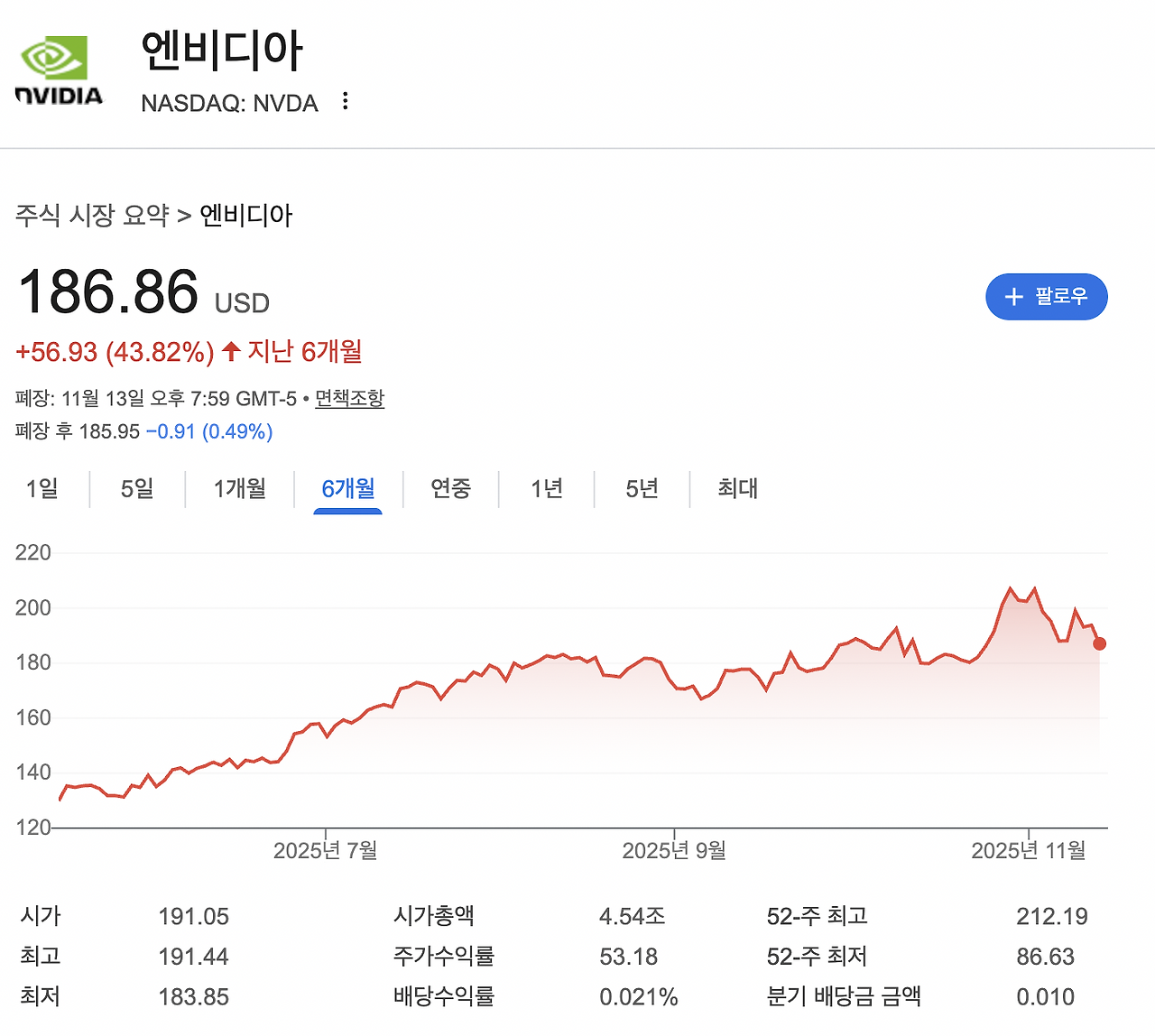This screenshot has height=1036, width=1155.
Task: Click the 엔비디아 breadcrumb entry
Action: (245, 215)
